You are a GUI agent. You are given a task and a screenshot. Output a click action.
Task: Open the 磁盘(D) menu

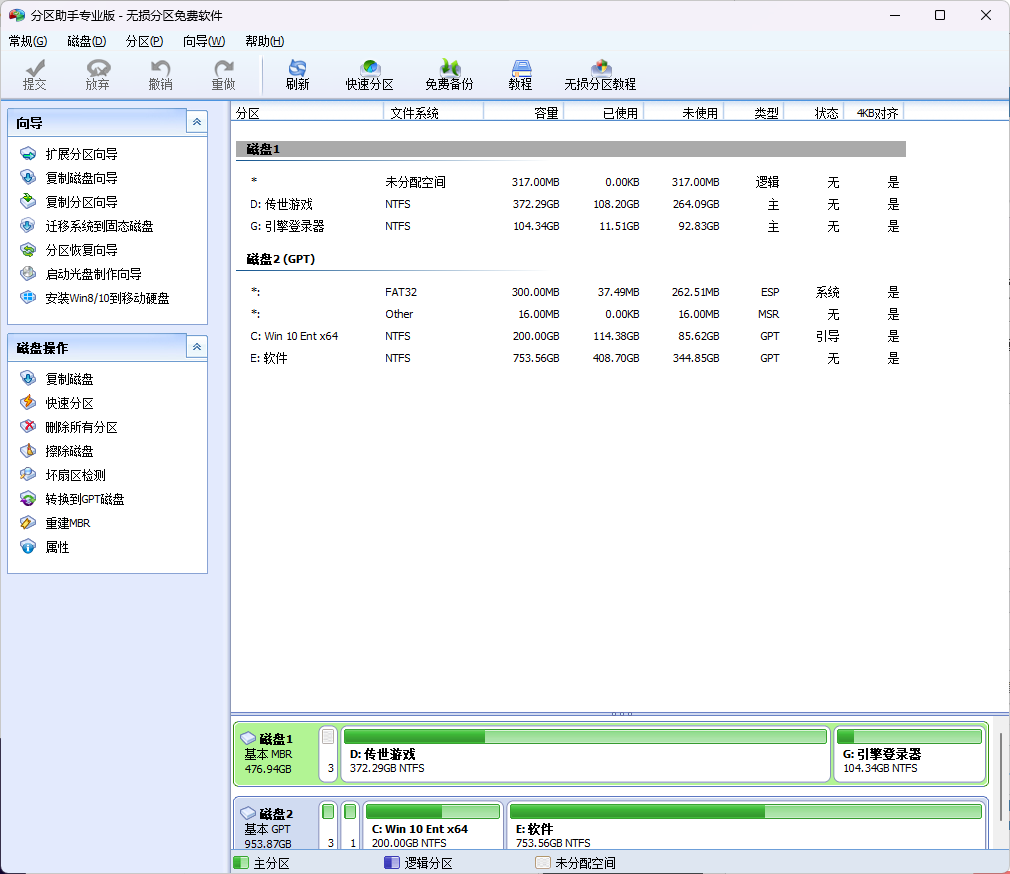[86, 41]
